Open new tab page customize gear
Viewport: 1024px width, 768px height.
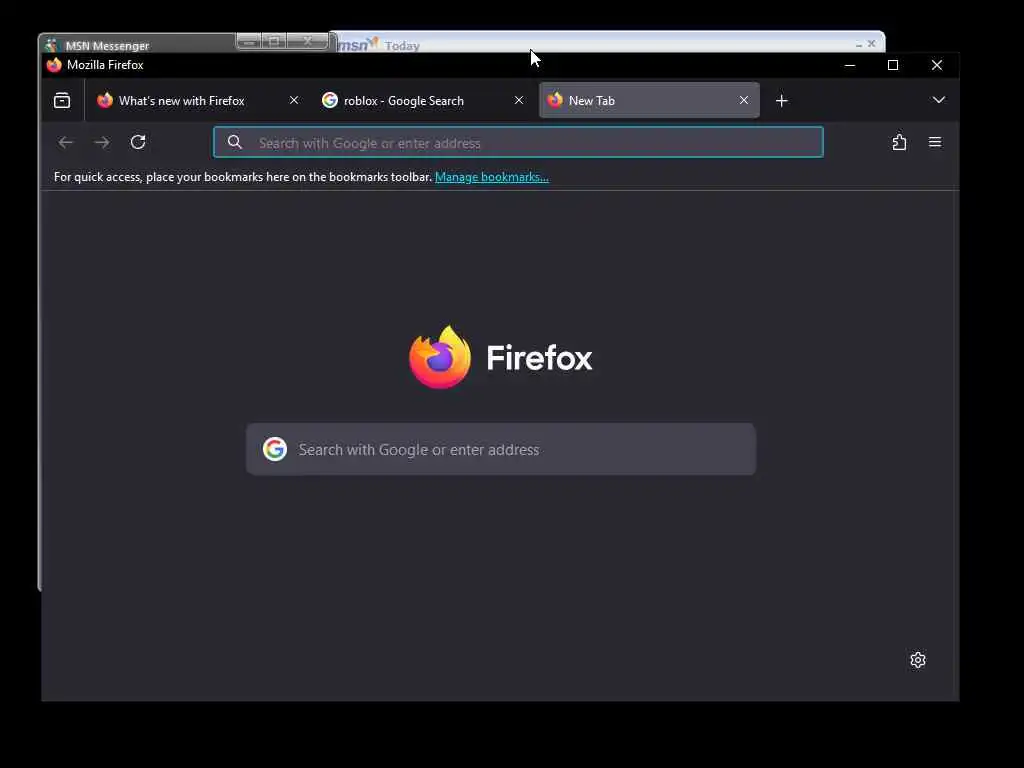(x=918, y=660)
